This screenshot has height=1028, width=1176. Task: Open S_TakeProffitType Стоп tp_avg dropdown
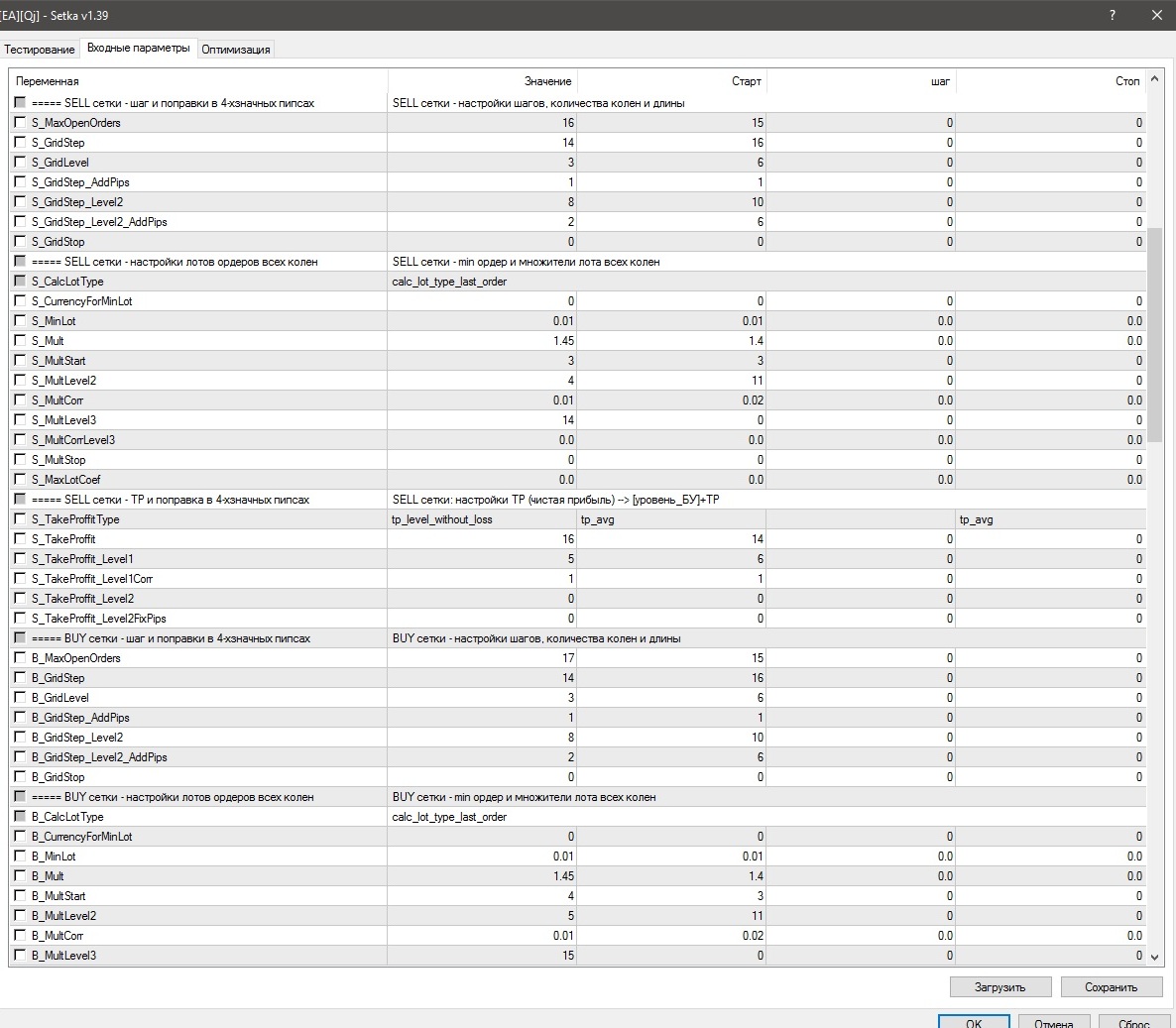click(x=1051, y=518)
